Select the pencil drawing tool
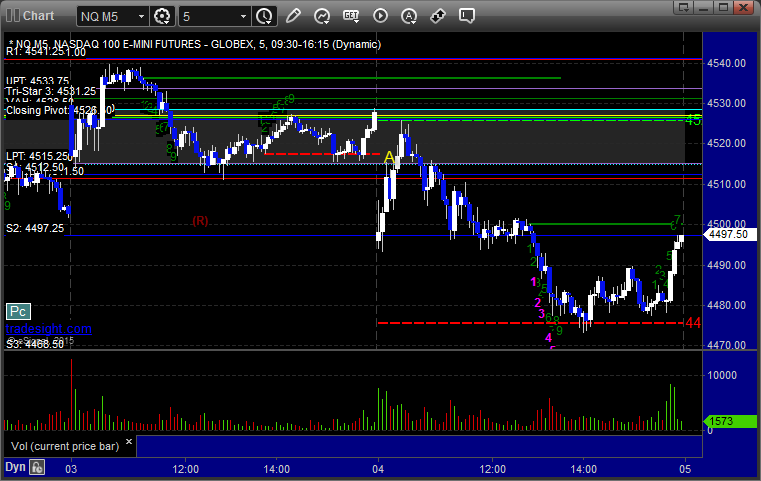The image size is (761, 481). tap(293, 16)
